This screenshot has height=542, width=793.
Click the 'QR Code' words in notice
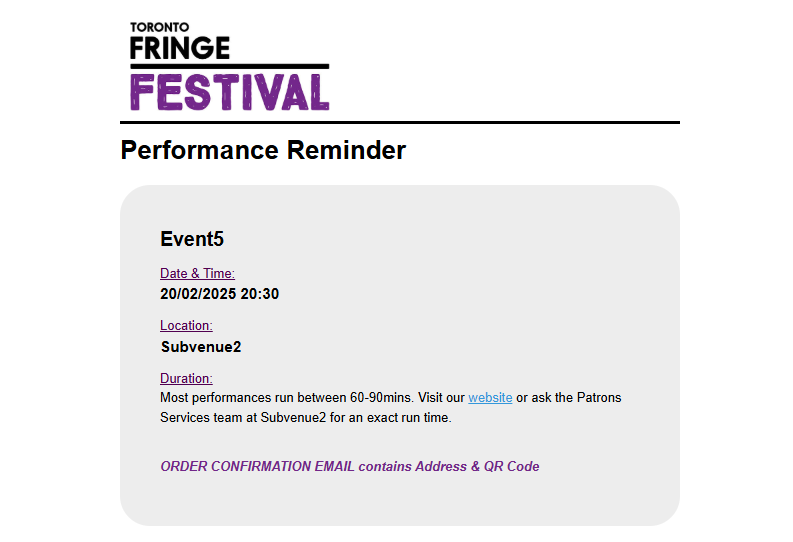(511, 466)
